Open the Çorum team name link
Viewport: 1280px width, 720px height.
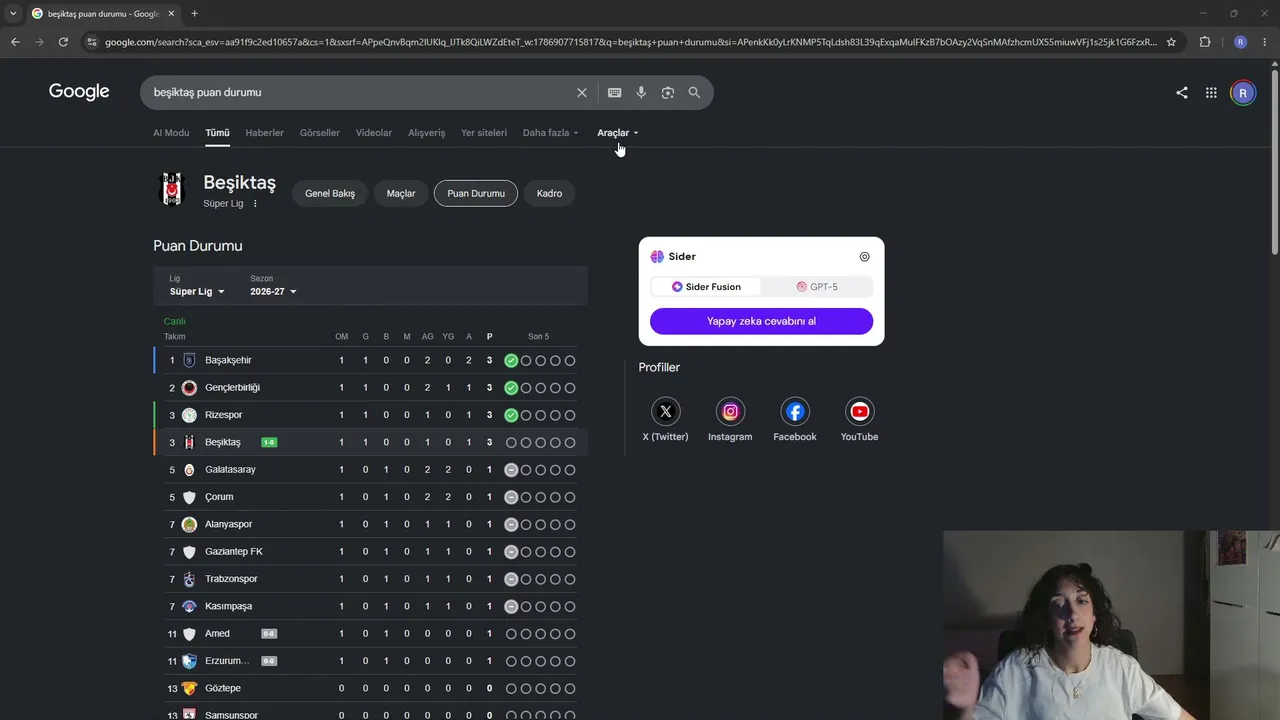pos(219,497)
